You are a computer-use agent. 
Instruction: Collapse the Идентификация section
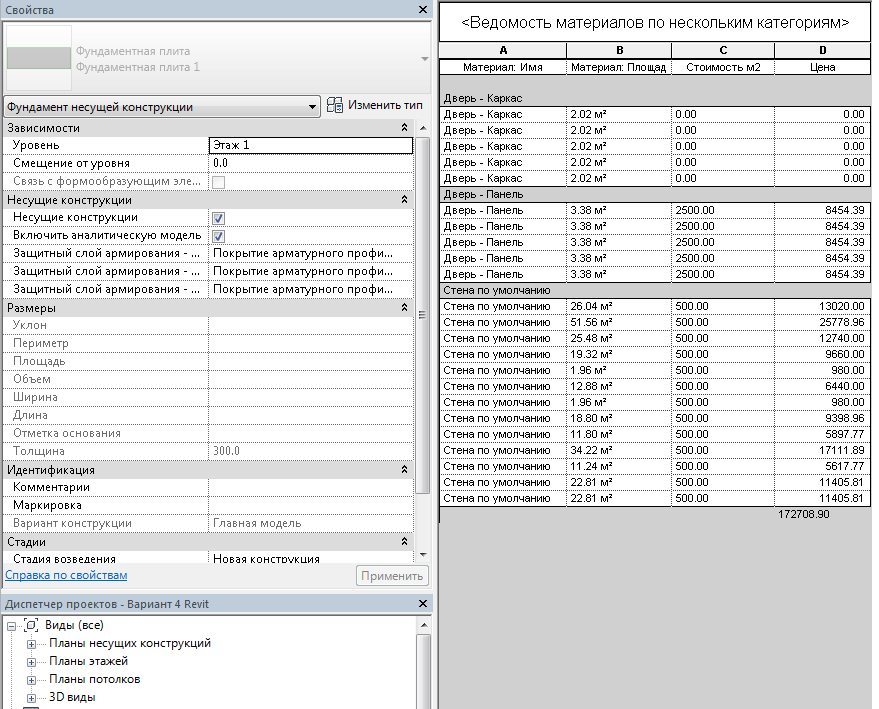pyautogui.click(x=404, y=470)
